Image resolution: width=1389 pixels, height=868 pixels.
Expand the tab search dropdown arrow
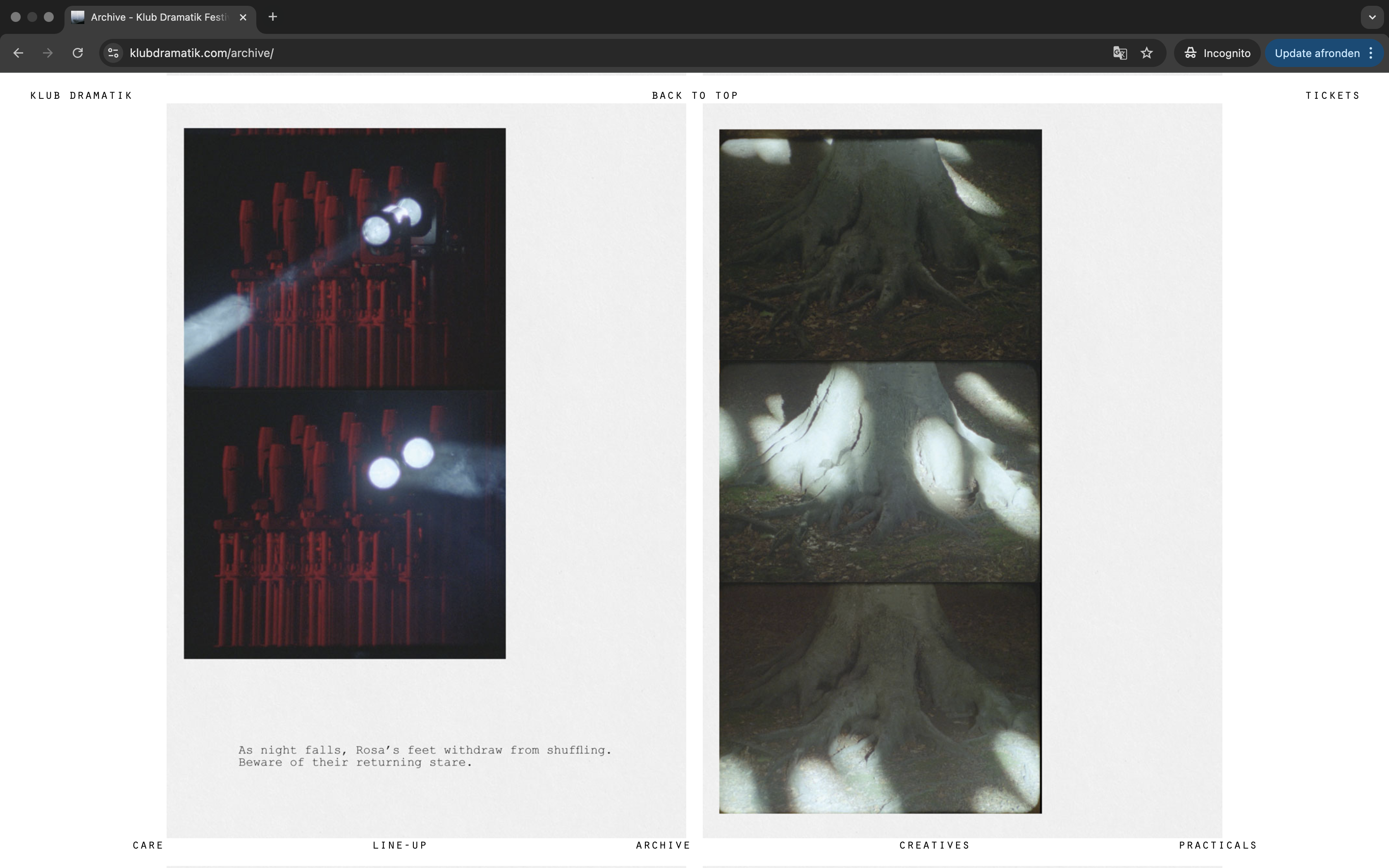click(x=1372, y=17)
